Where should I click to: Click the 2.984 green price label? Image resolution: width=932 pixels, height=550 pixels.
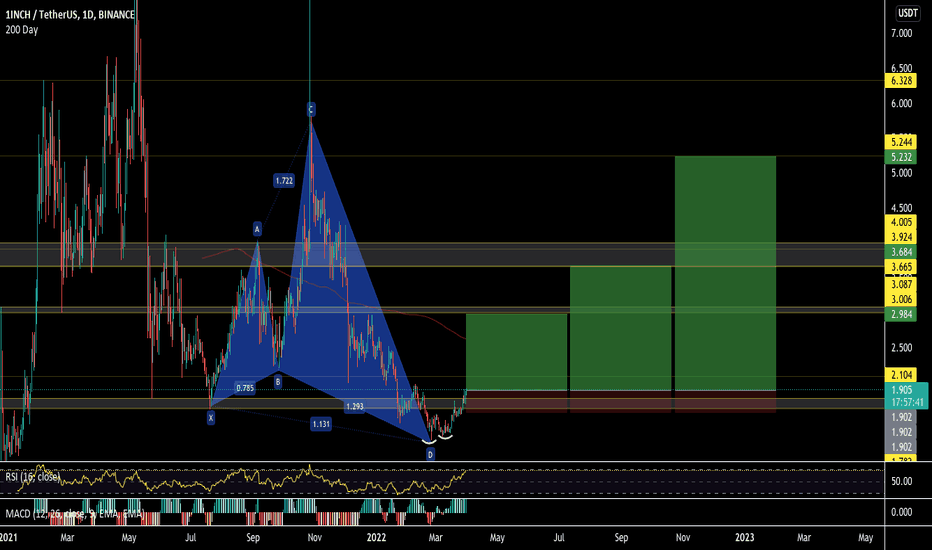click(x=901, y=314)
